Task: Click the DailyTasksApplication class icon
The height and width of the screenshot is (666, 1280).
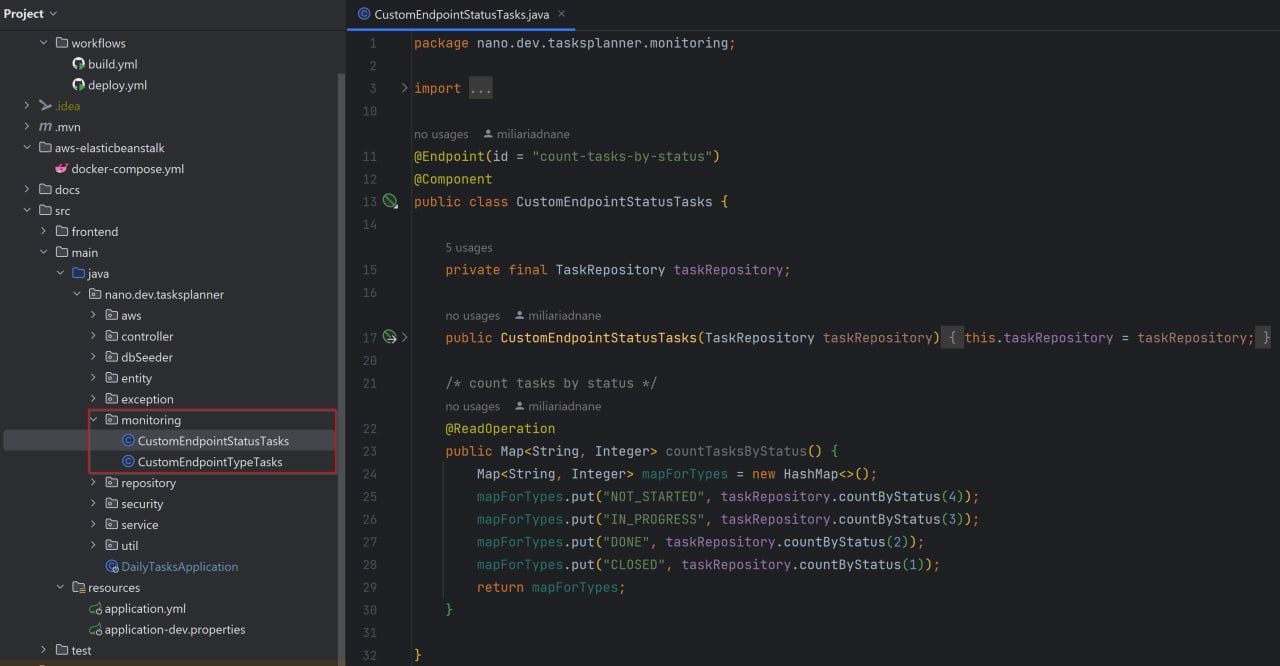Action: [x=112, y=567]
